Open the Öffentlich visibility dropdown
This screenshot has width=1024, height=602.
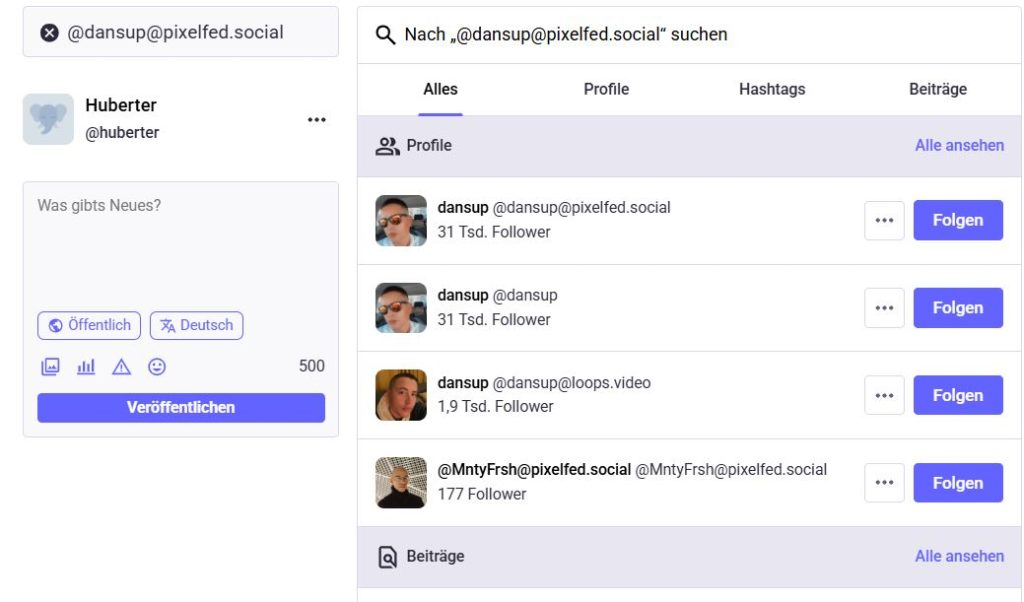(89, 325)
